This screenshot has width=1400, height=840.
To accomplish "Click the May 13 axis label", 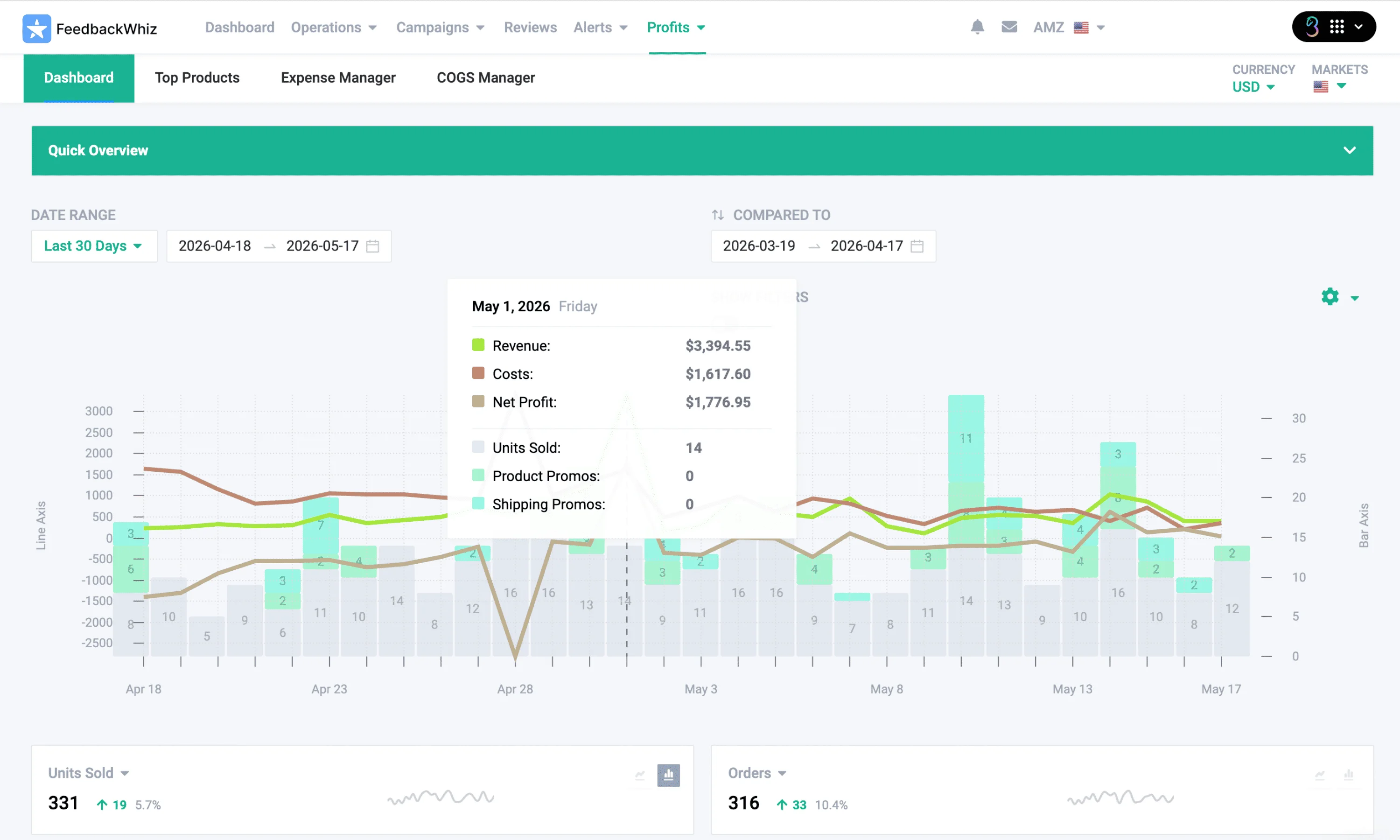I will 1072,689.
